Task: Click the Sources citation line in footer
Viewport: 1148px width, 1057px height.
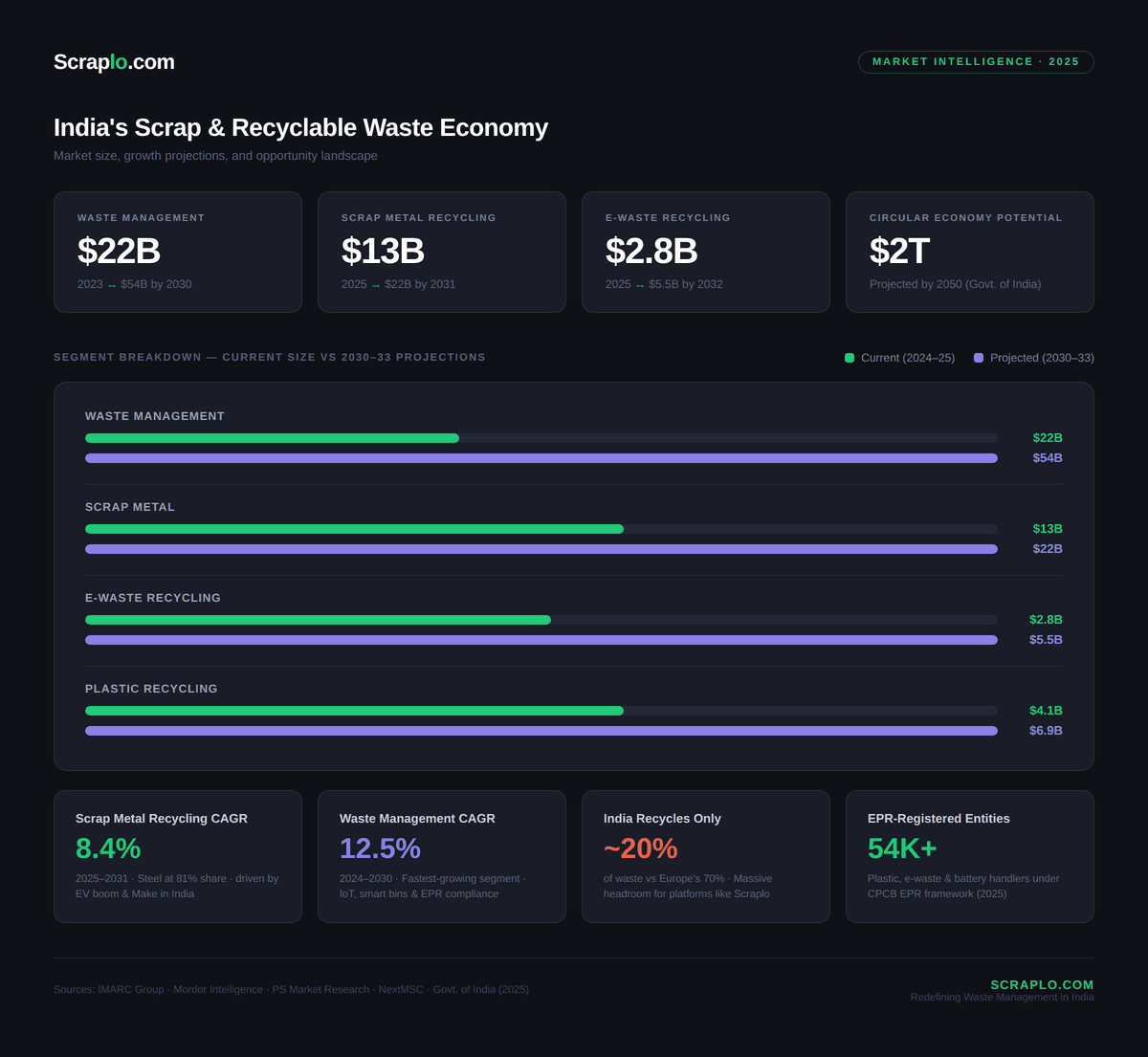Action: pos(291,989)
